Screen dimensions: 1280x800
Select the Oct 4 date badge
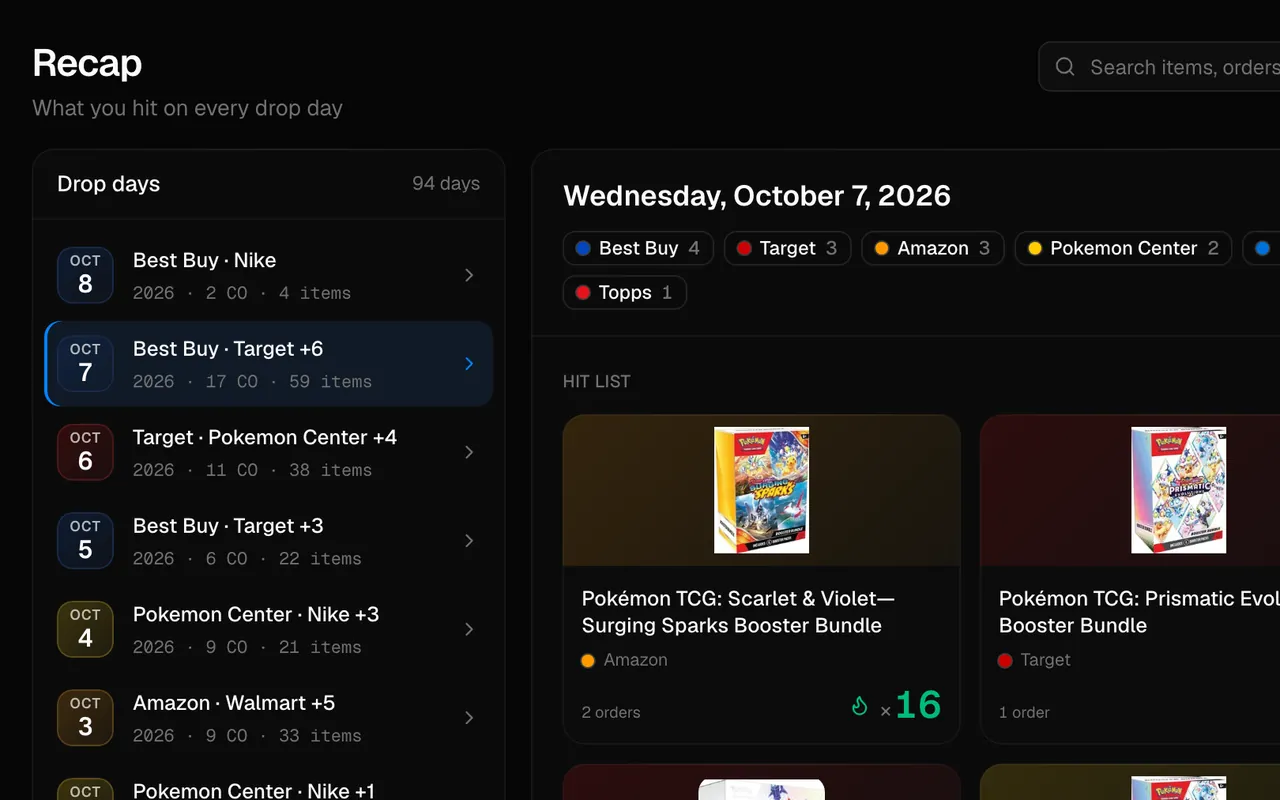[x=85, y=629]
